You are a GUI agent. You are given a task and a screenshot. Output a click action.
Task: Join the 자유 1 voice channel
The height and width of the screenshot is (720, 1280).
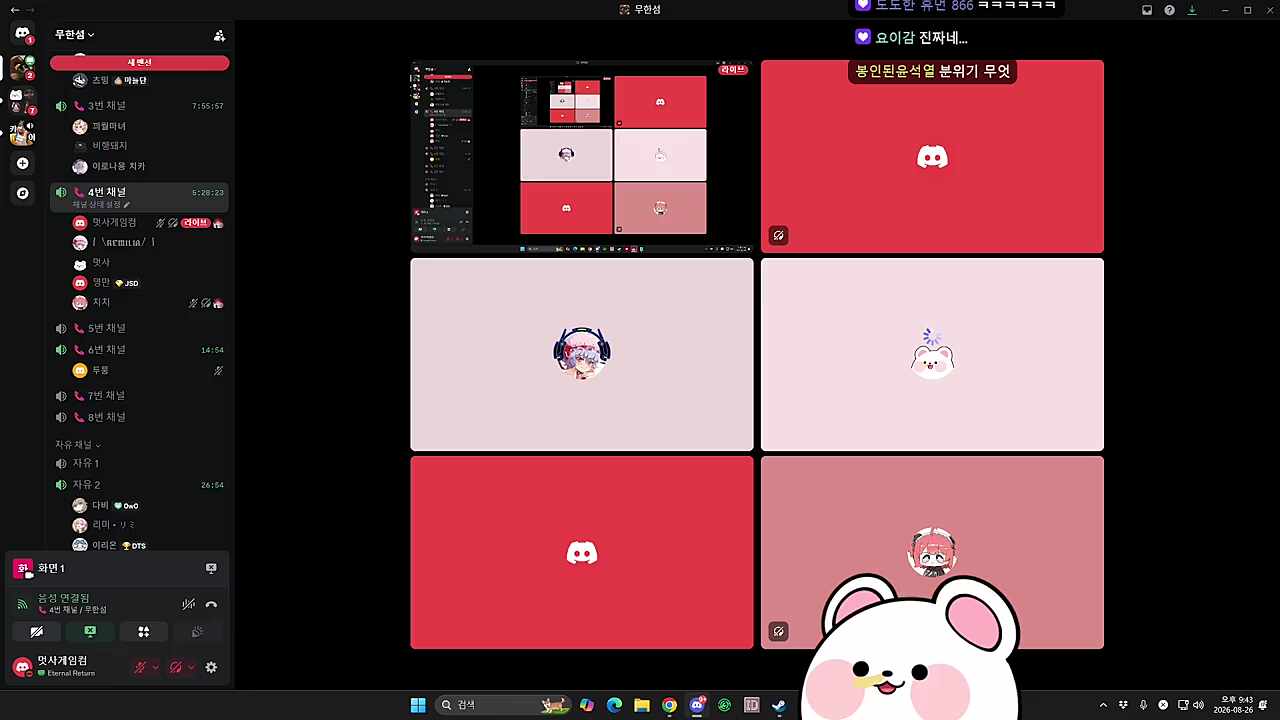click(x=140, y=464)
